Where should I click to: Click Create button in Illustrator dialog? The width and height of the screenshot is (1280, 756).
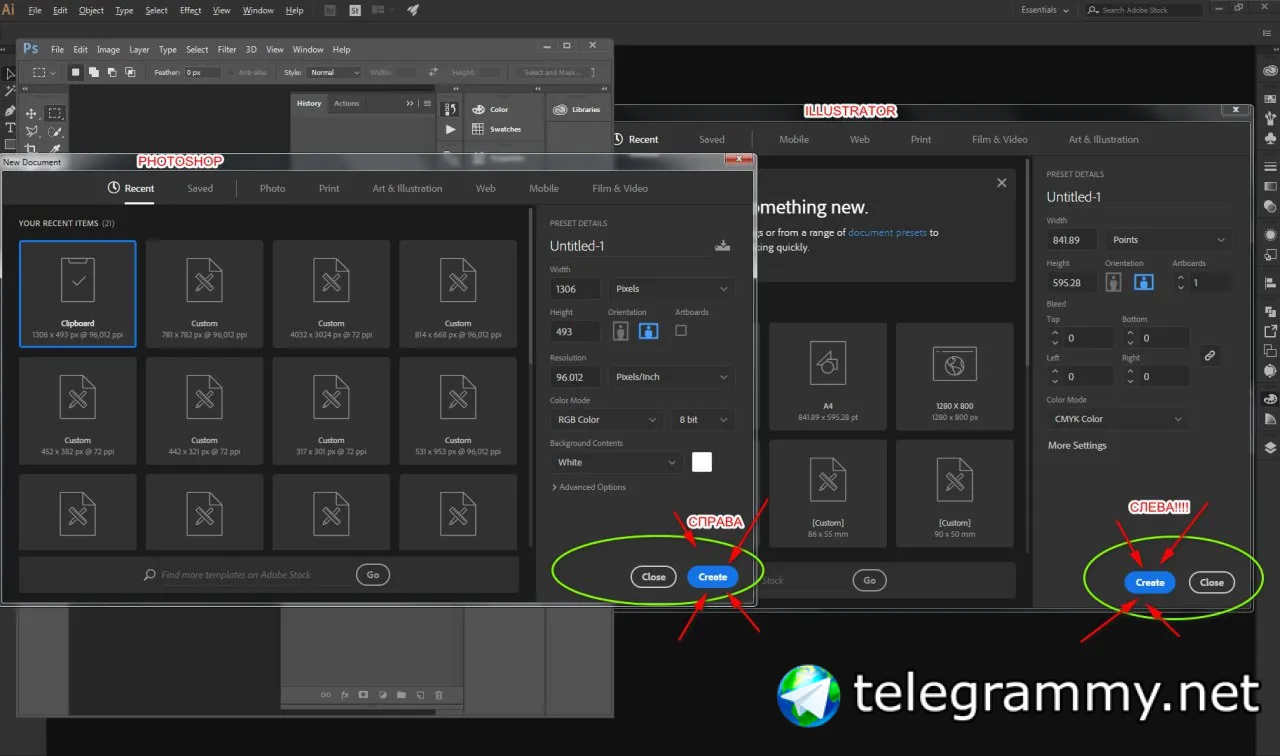click(x=1150, y=582)
